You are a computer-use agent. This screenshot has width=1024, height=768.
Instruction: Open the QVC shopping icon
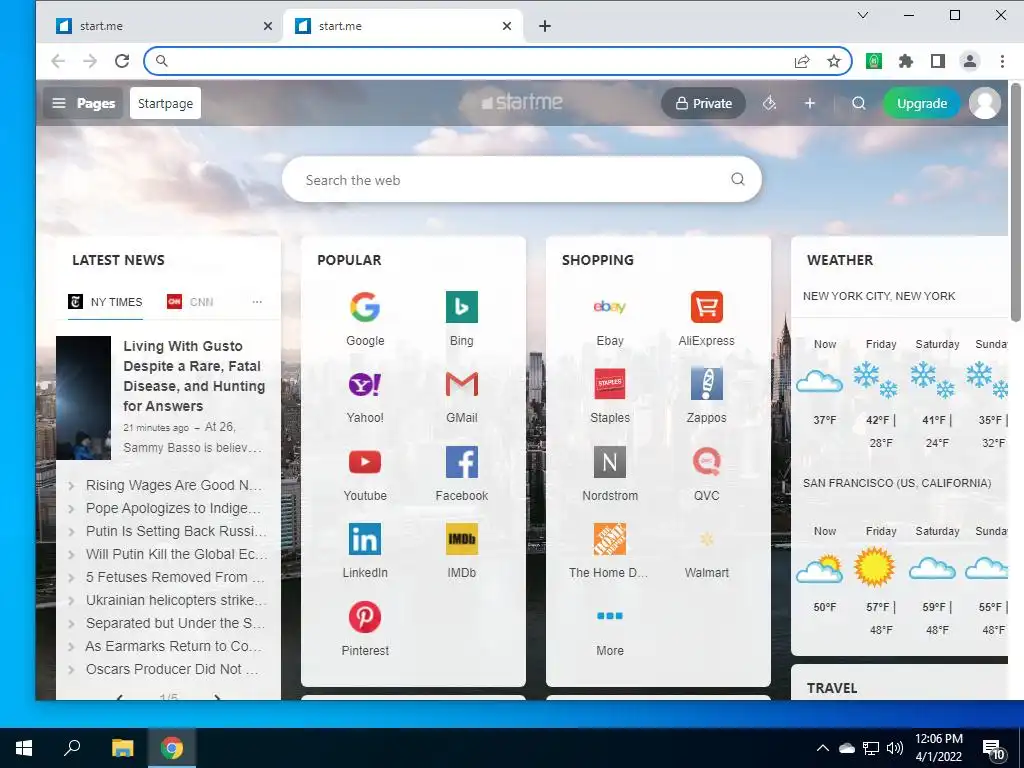(x=707, y=462)
